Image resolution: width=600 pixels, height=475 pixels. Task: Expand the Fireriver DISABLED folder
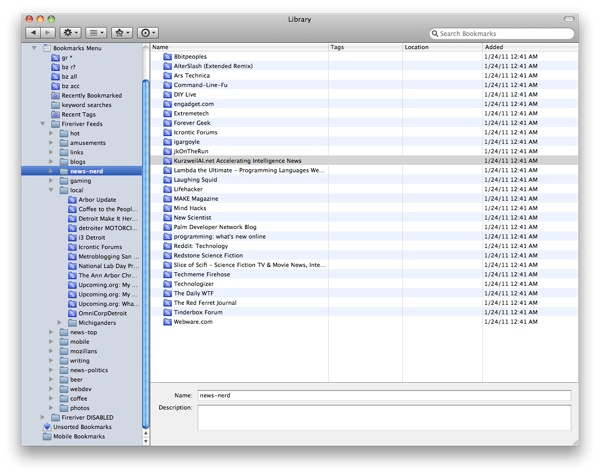pyautogui.click(x=42, y=417)
